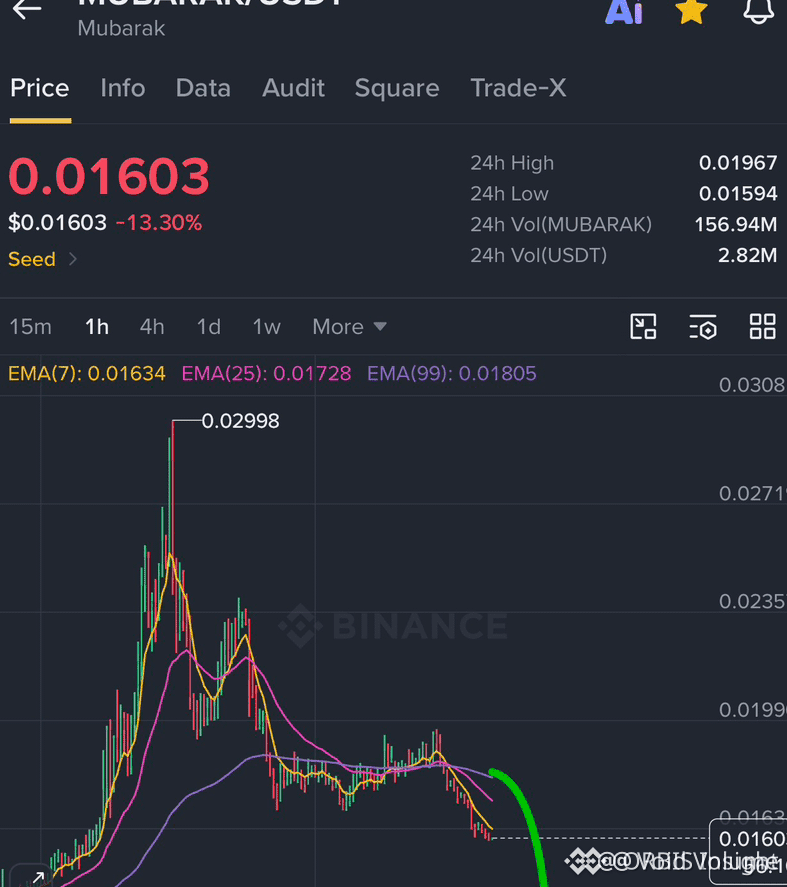Open the Audit tab
Image resolution: width=787 pixels, height=887 pixels.
click(x=293, y=88)
